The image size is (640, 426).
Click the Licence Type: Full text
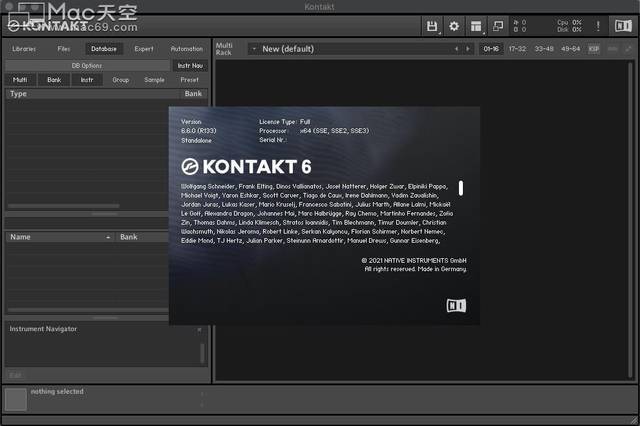tap(284, 122)
